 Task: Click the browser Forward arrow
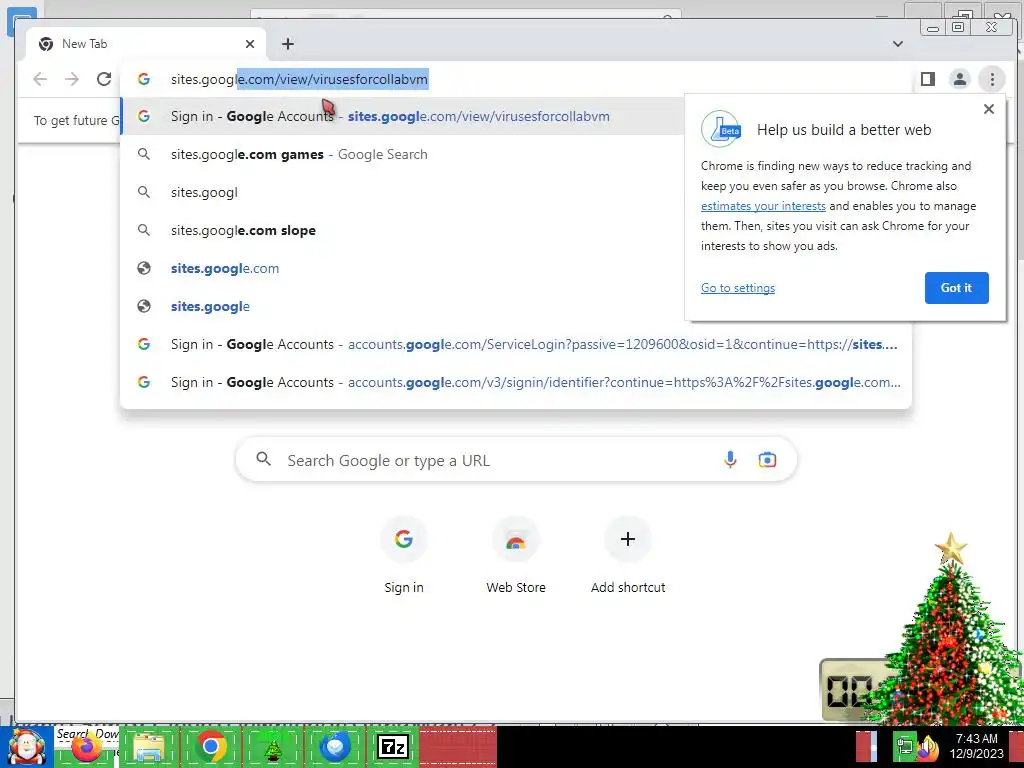[72, 79]
